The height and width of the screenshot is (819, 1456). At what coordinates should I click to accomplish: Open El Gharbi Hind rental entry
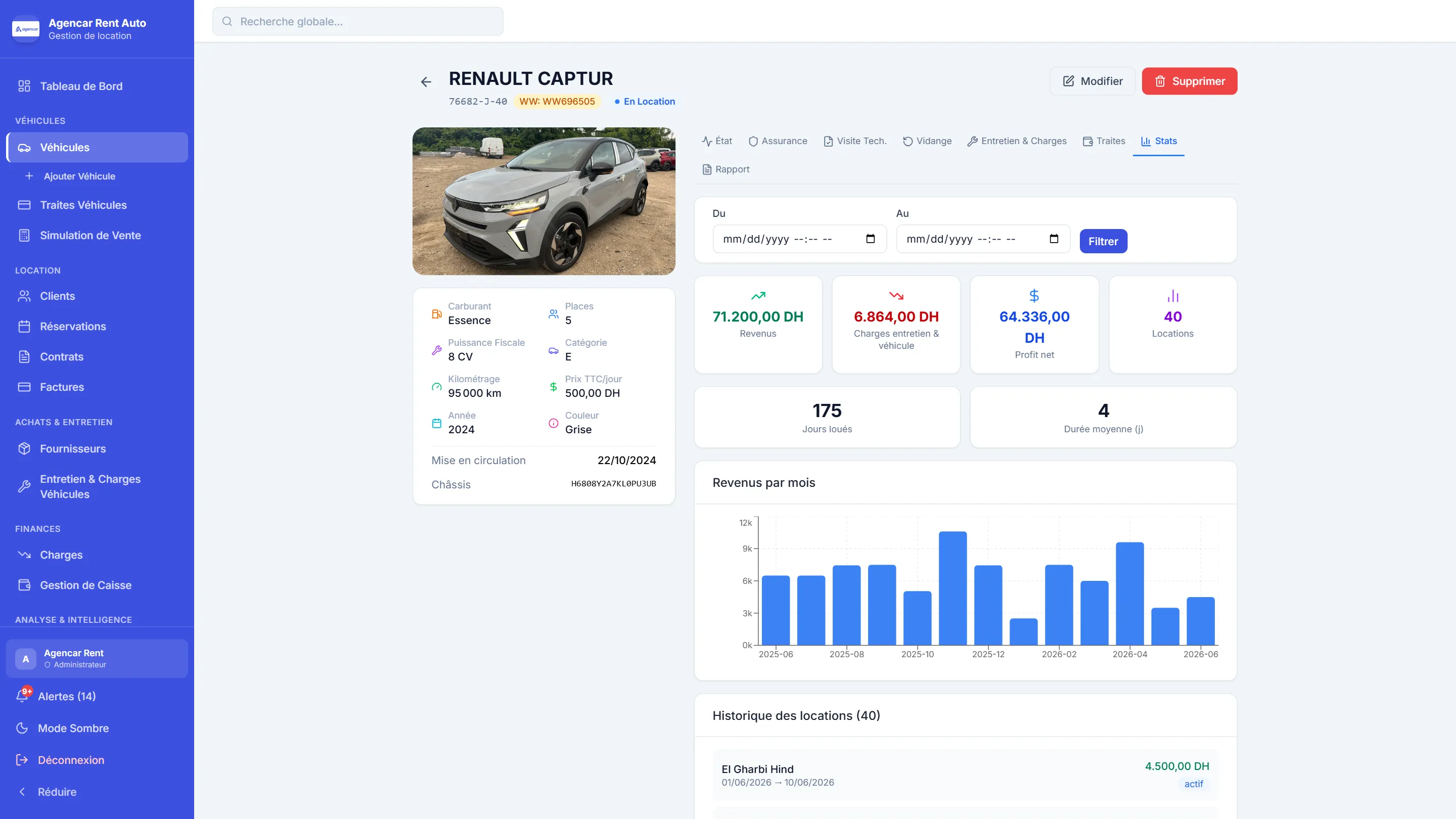click(x=966, y=775)
